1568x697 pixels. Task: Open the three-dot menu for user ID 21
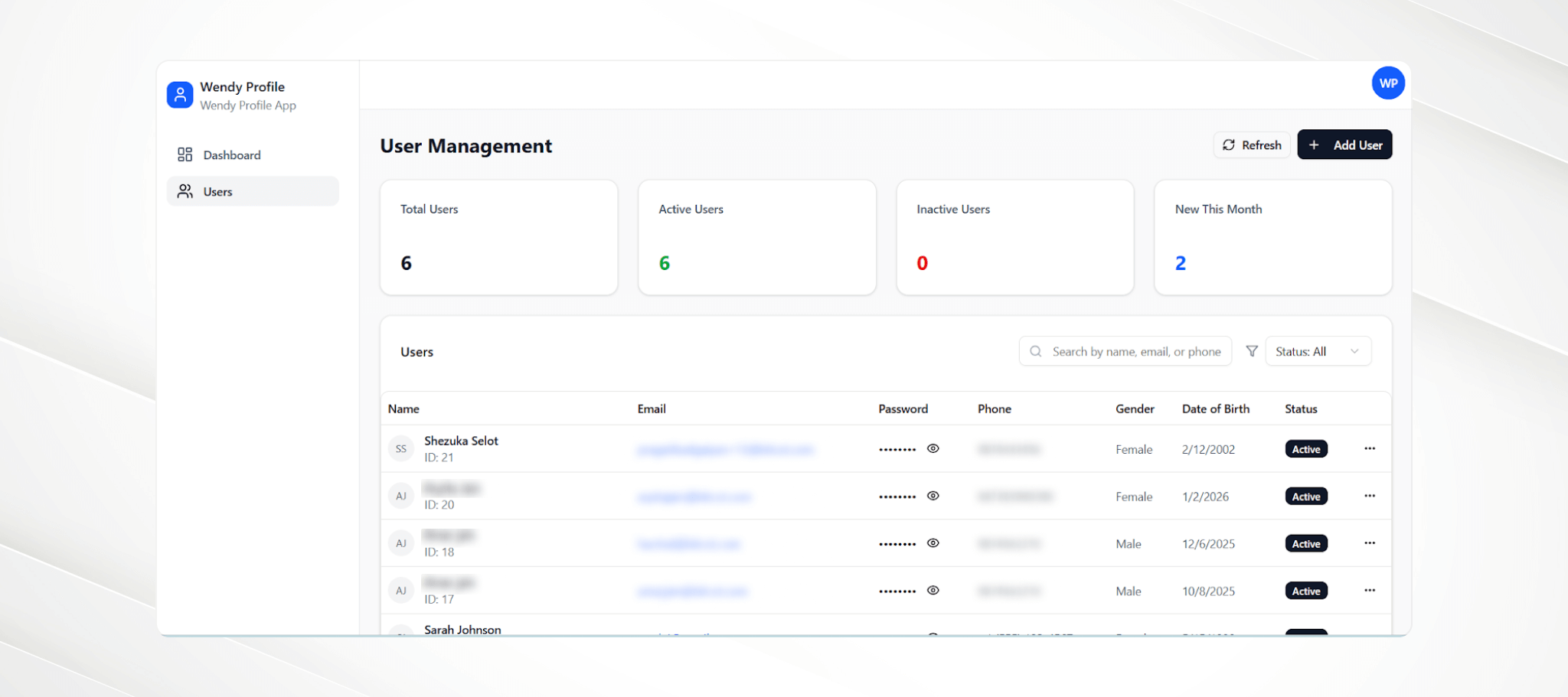(x=1369, y=449)
